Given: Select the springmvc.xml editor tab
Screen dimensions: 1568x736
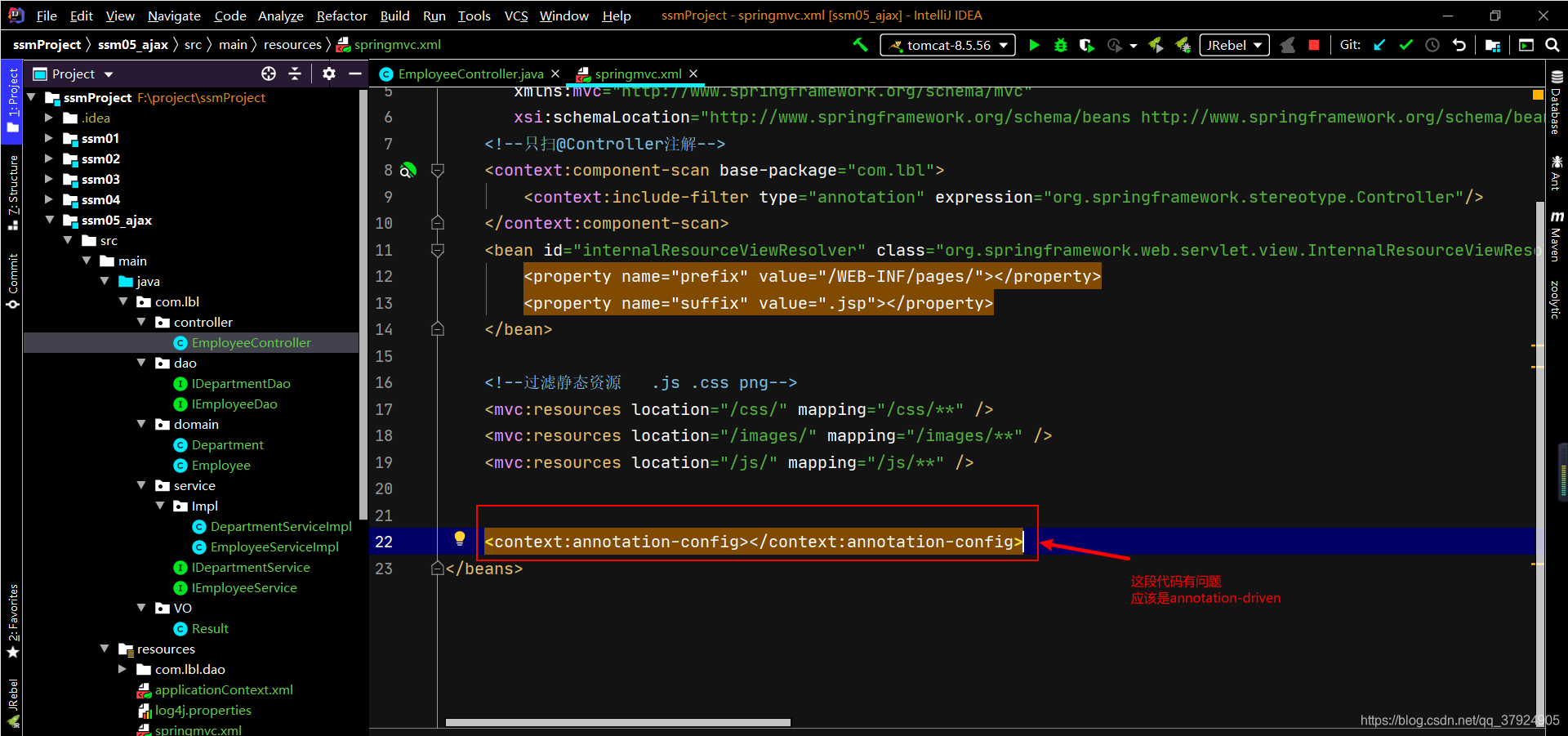Looking at the screenshot, I should pyautogui.click(x=638, y=74).
